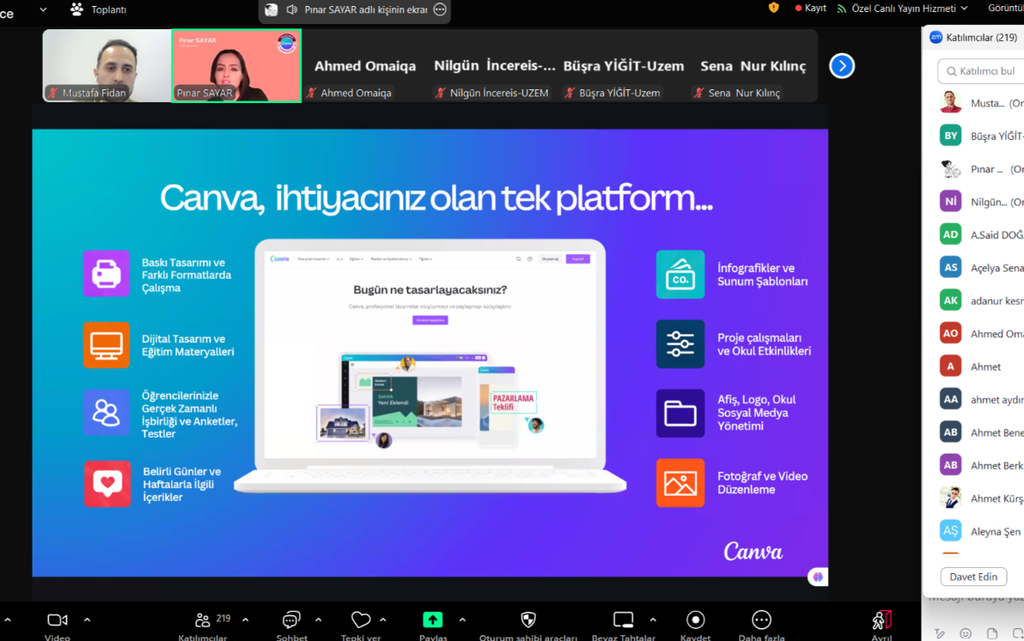Click the chevron at the toolbar's left end
Viewport: 1024px width, 641px height.
click(7, 619)
